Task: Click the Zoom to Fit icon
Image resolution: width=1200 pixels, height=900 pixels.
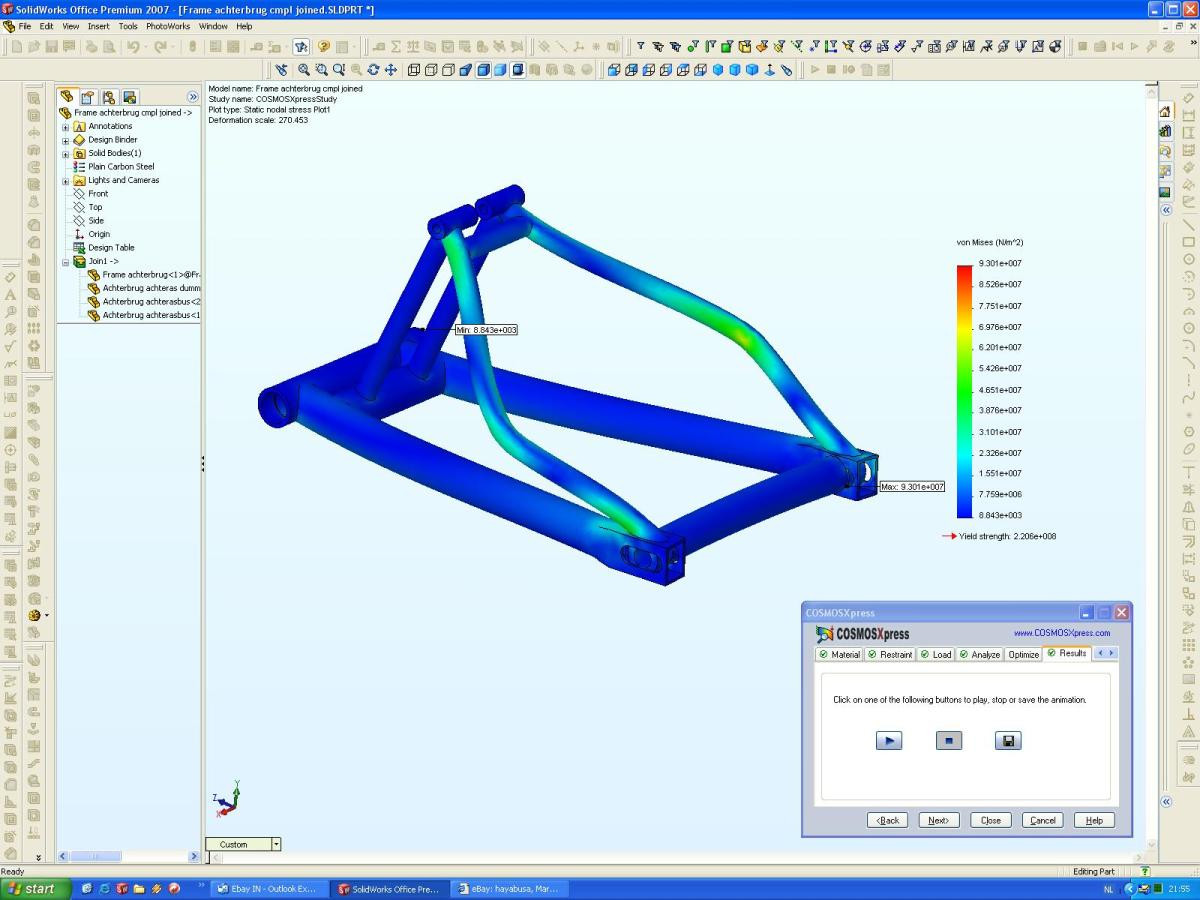Action: tap(304, 70)
